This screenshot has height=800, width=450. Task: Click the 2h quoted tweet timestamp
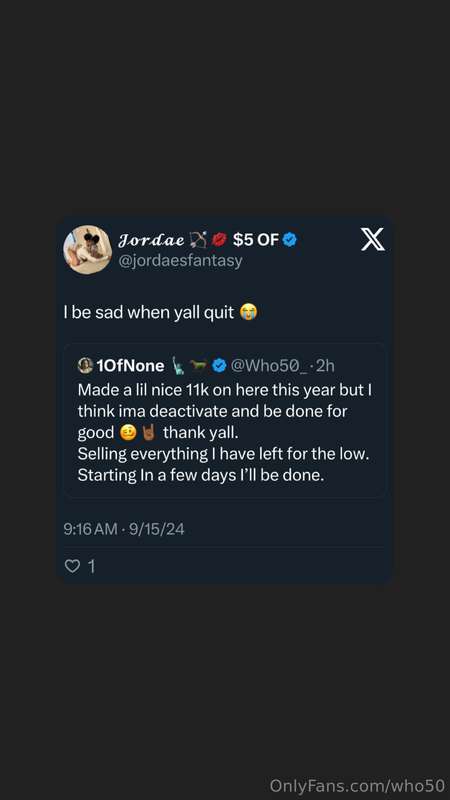tap(326, 365)
